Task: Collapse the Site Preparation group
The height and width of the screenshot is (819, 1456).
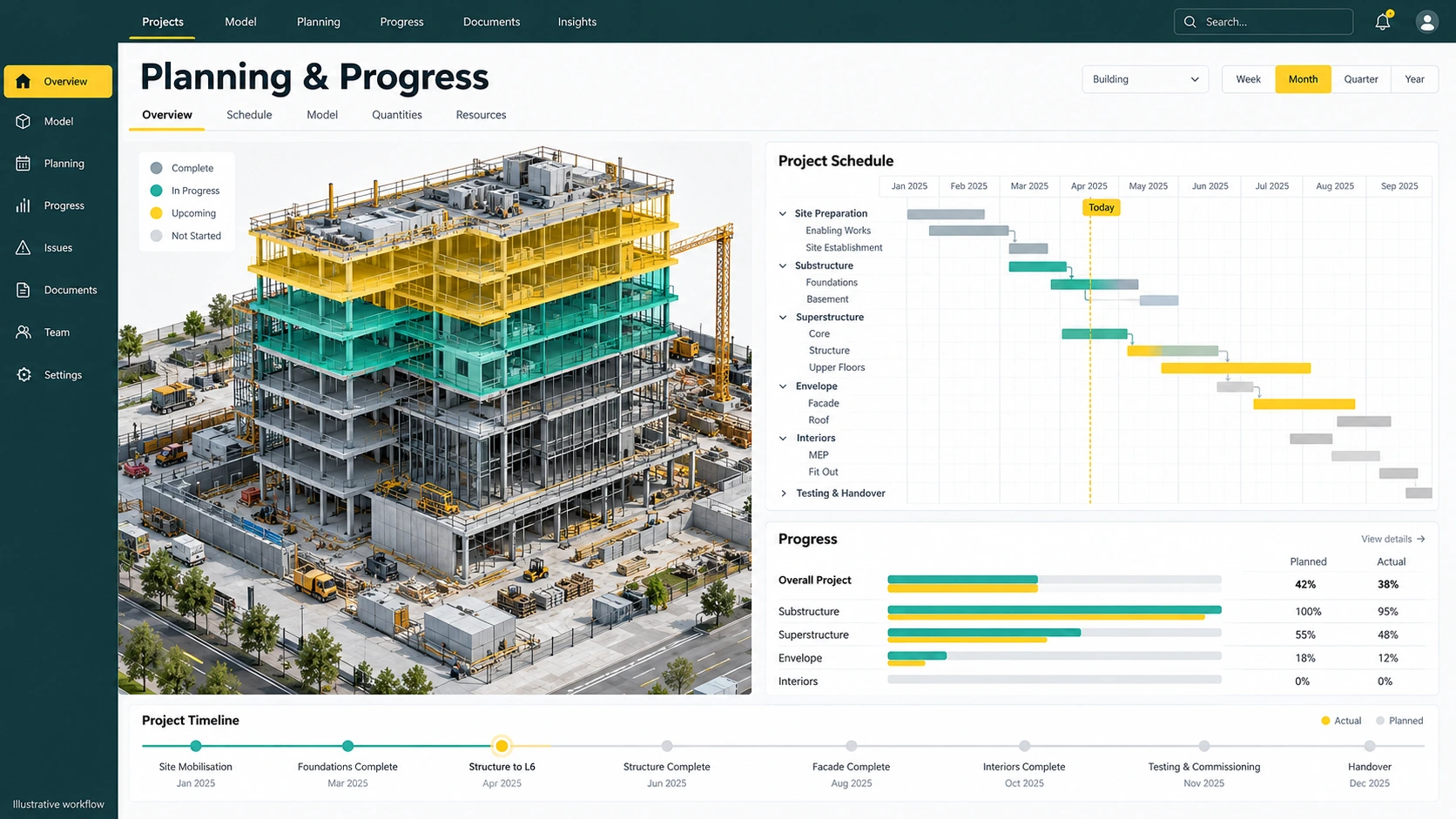Action: coord(783,213)
